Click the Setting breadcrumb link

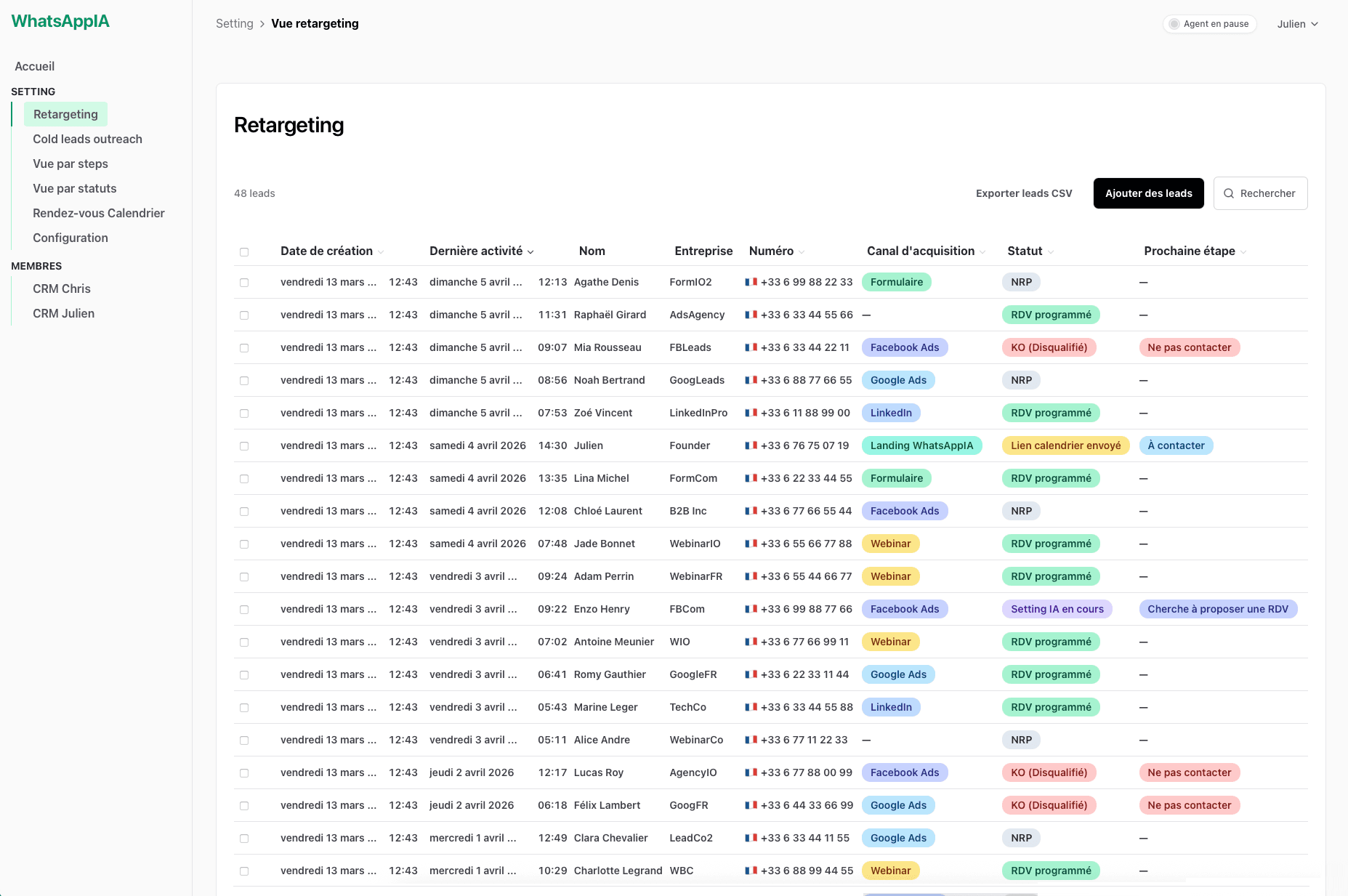point(235,23)
